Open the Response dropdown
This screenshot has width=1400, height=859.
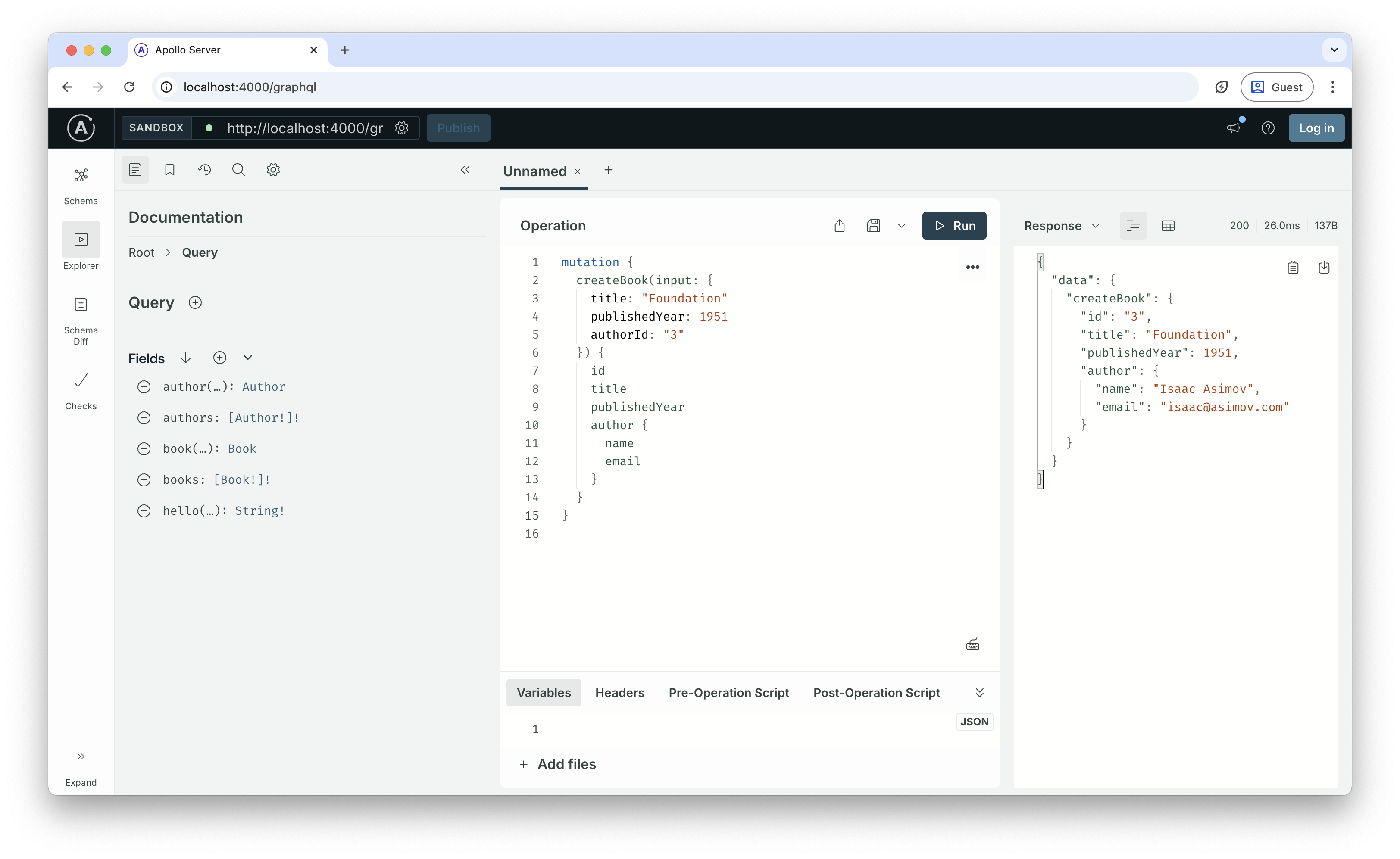point(1062,226)
